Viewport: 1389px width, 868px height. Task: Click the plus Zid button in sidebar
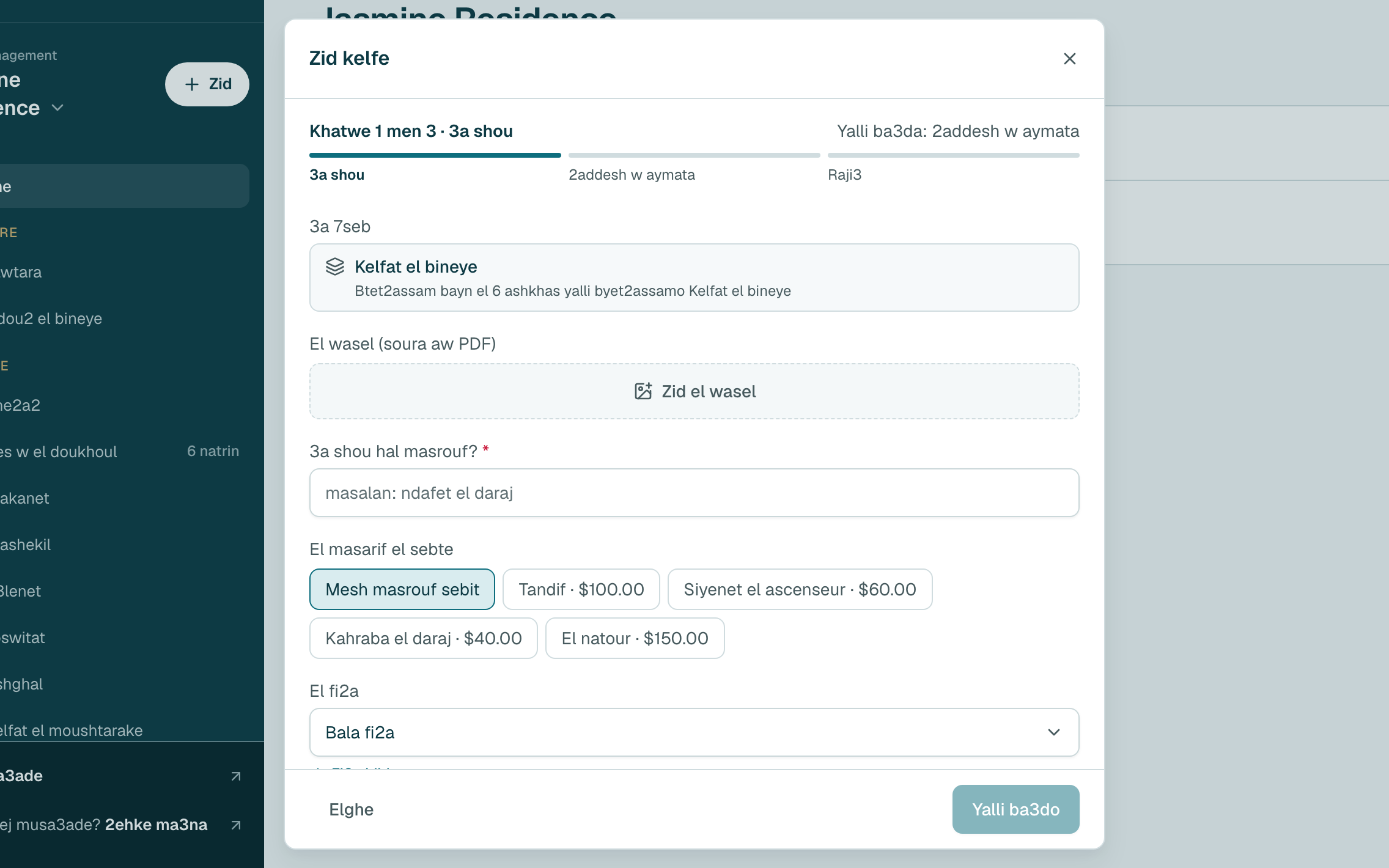207,84
